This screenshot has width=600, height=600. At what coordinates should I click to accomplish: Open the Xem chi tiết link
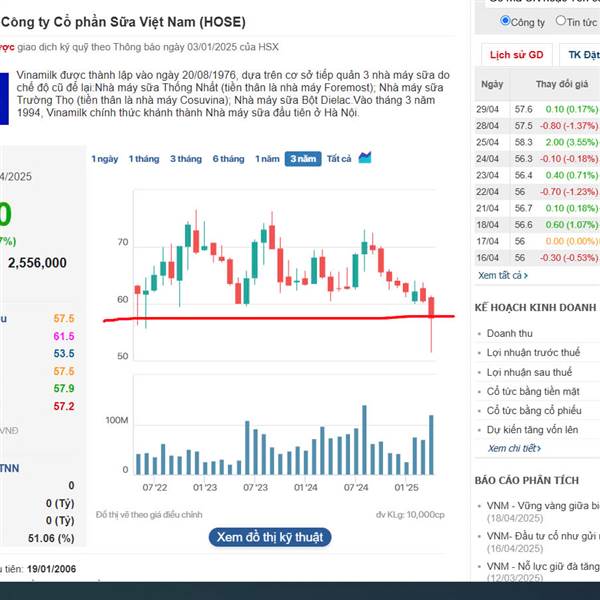(x=514, y=448)
